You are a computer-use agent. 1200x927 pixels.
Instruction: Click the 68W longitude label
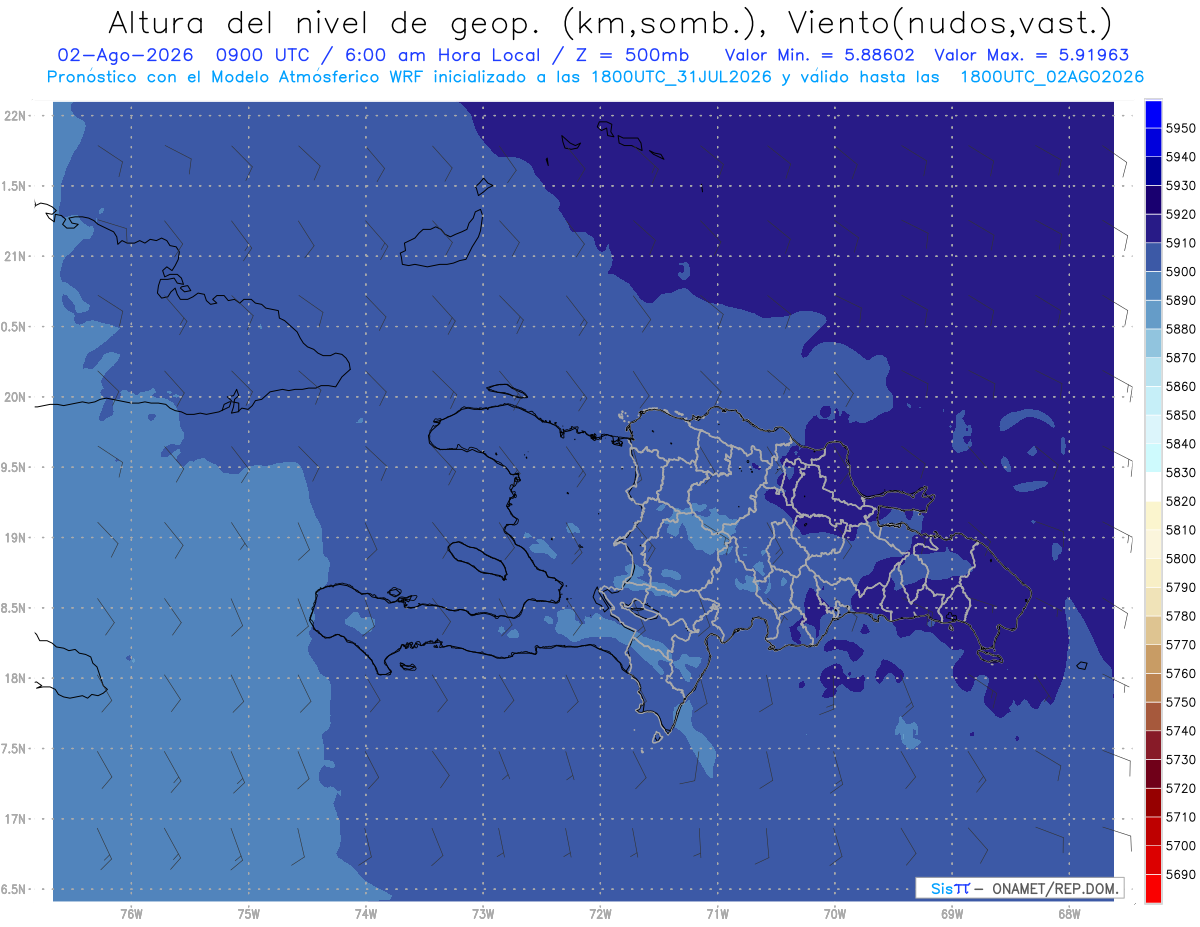pos(1069,913)
